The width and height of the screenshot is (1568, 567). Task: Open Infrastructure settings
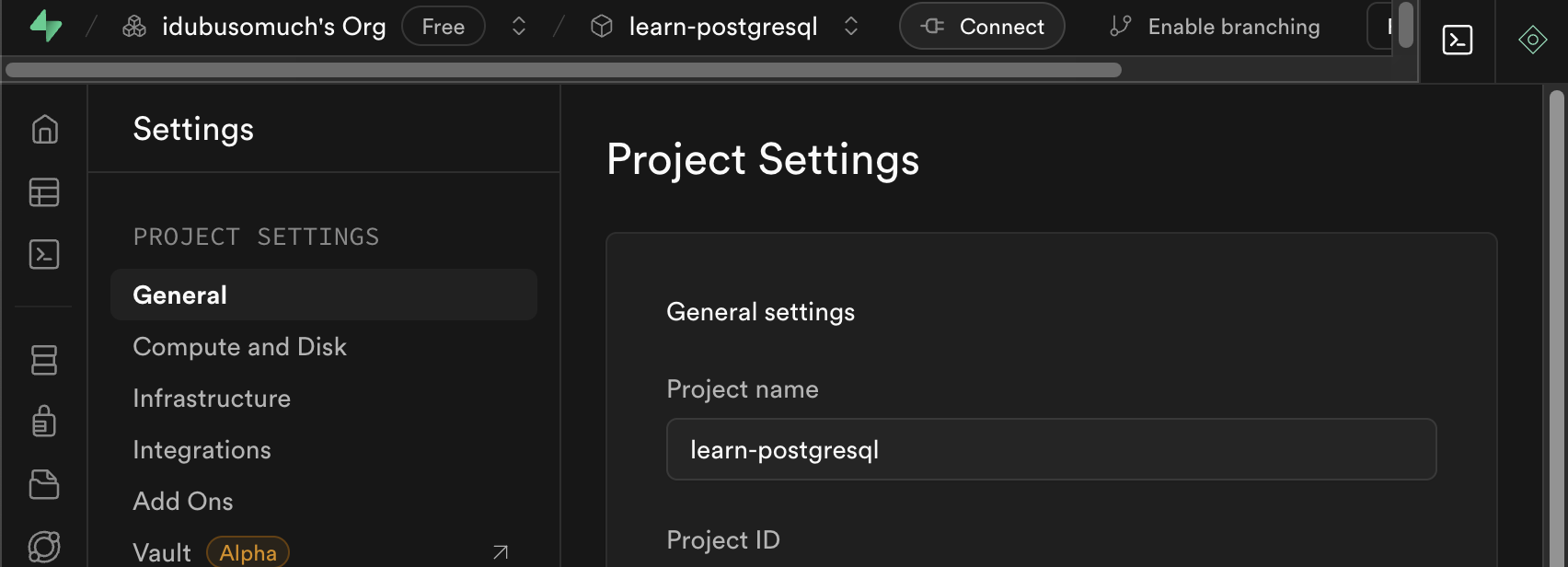(212, 399)
